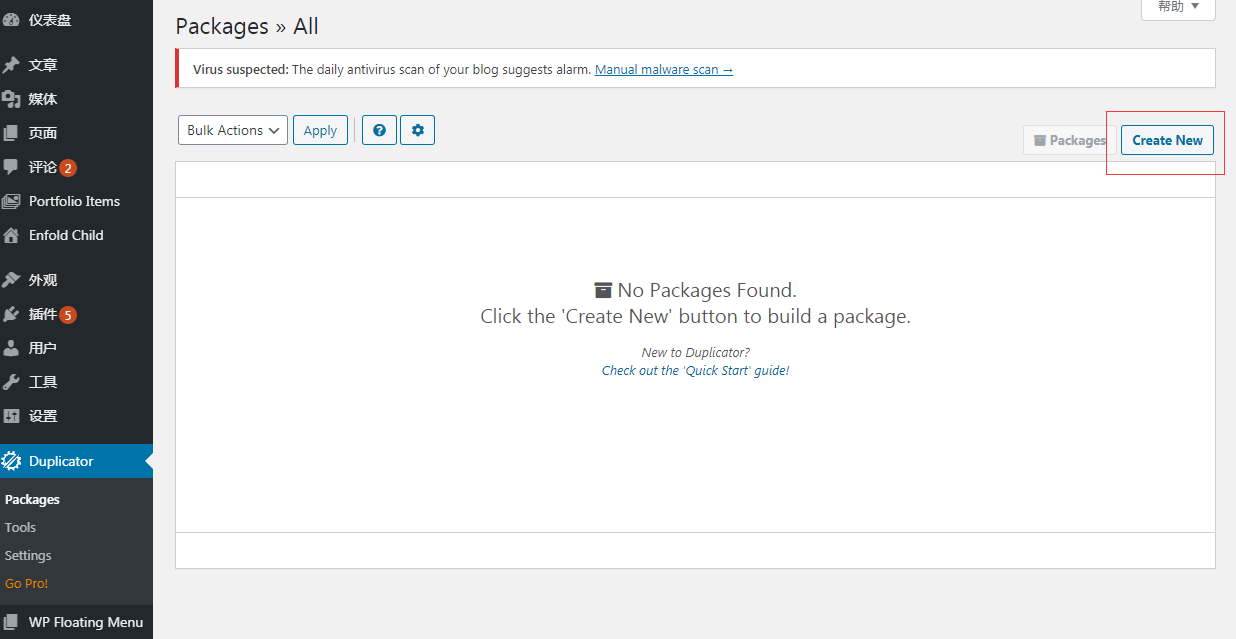Follow the Manual malware scan link

tap(664, 70)
